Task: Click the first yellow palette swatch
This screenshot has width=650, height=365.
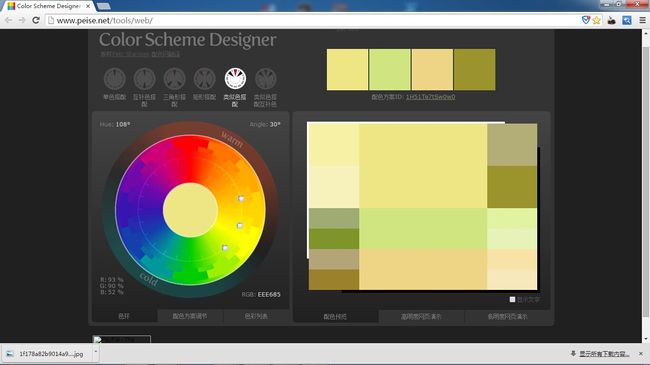Action: [x=347, y=70]
